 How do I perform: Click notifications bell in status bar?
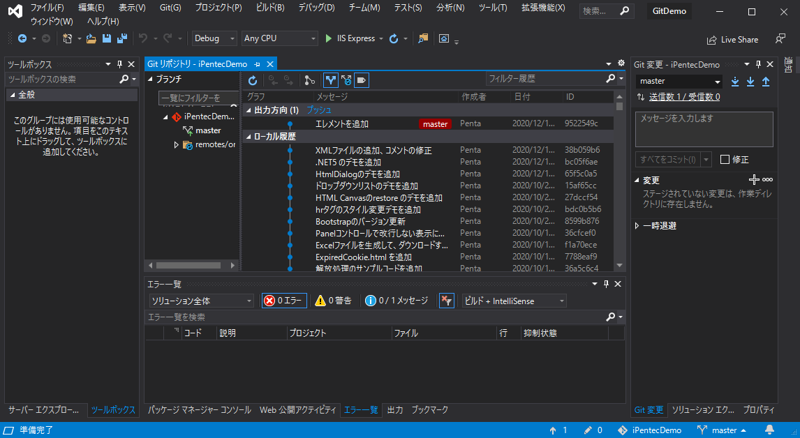[769, 430]
